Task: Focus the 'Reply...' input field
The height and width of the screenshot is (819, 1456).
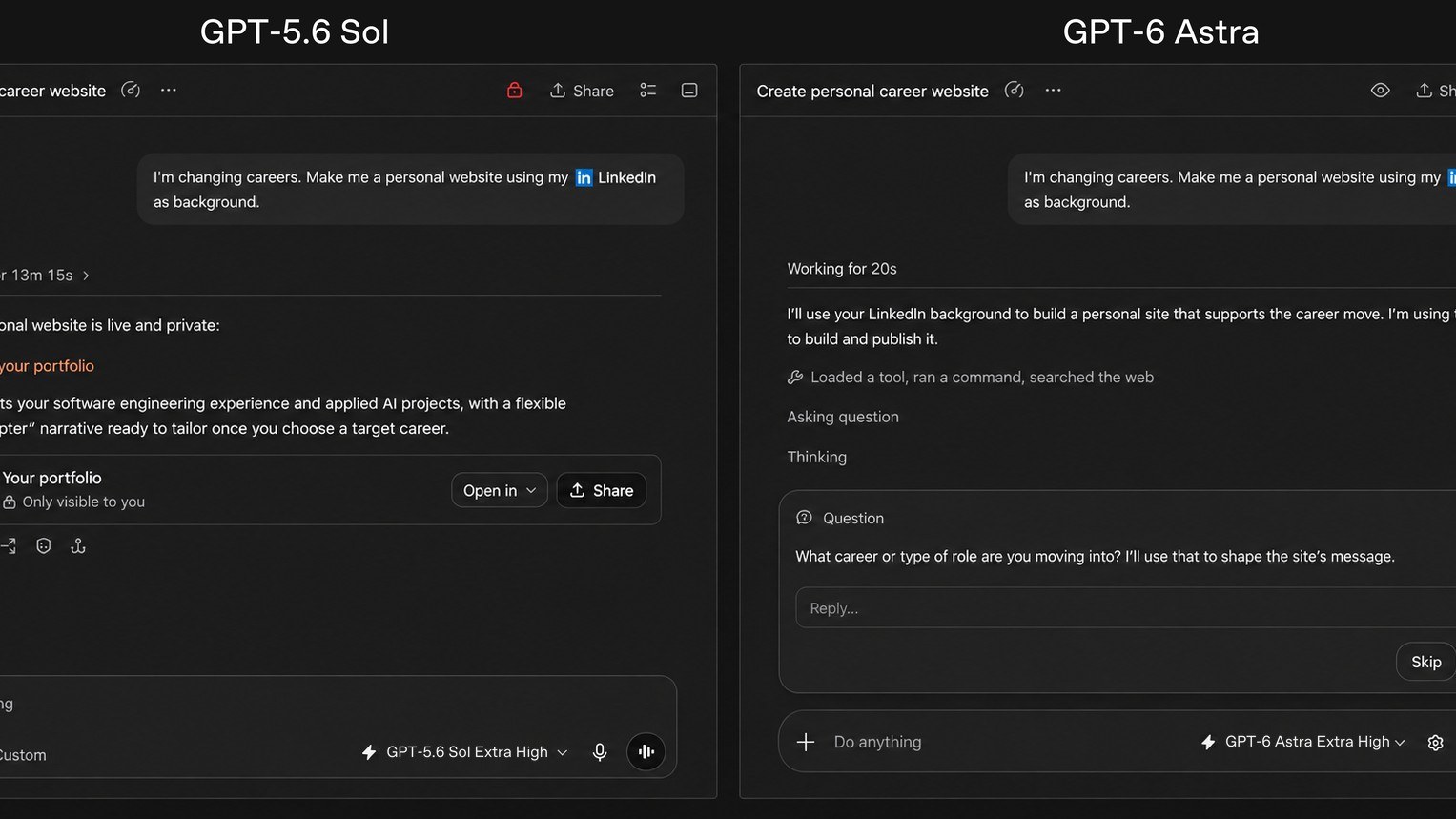Action: point(1126,608)
